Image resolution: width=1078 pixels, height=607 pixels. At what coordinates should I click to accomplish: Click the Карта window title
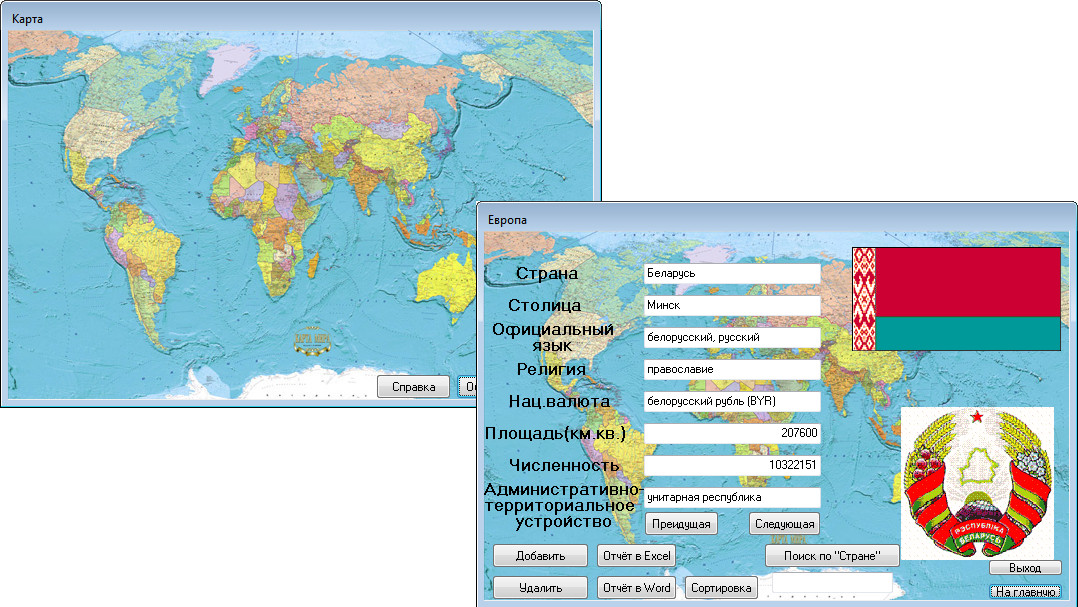pyautogui.click(x=28, y=19)
